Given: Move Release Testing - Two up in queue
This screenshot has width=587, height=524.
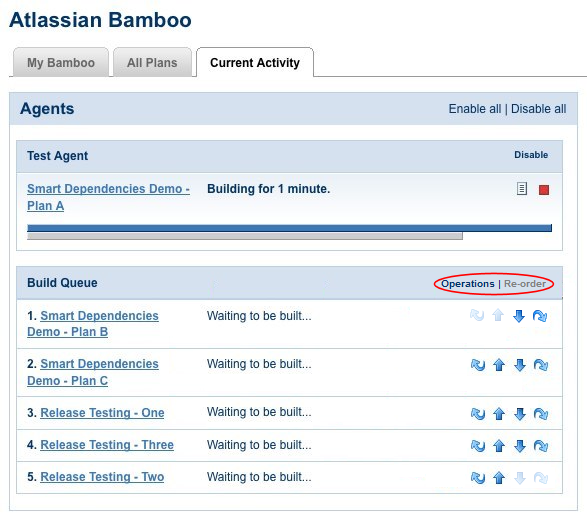Looking at the screenshot, I should coord(499,478).
